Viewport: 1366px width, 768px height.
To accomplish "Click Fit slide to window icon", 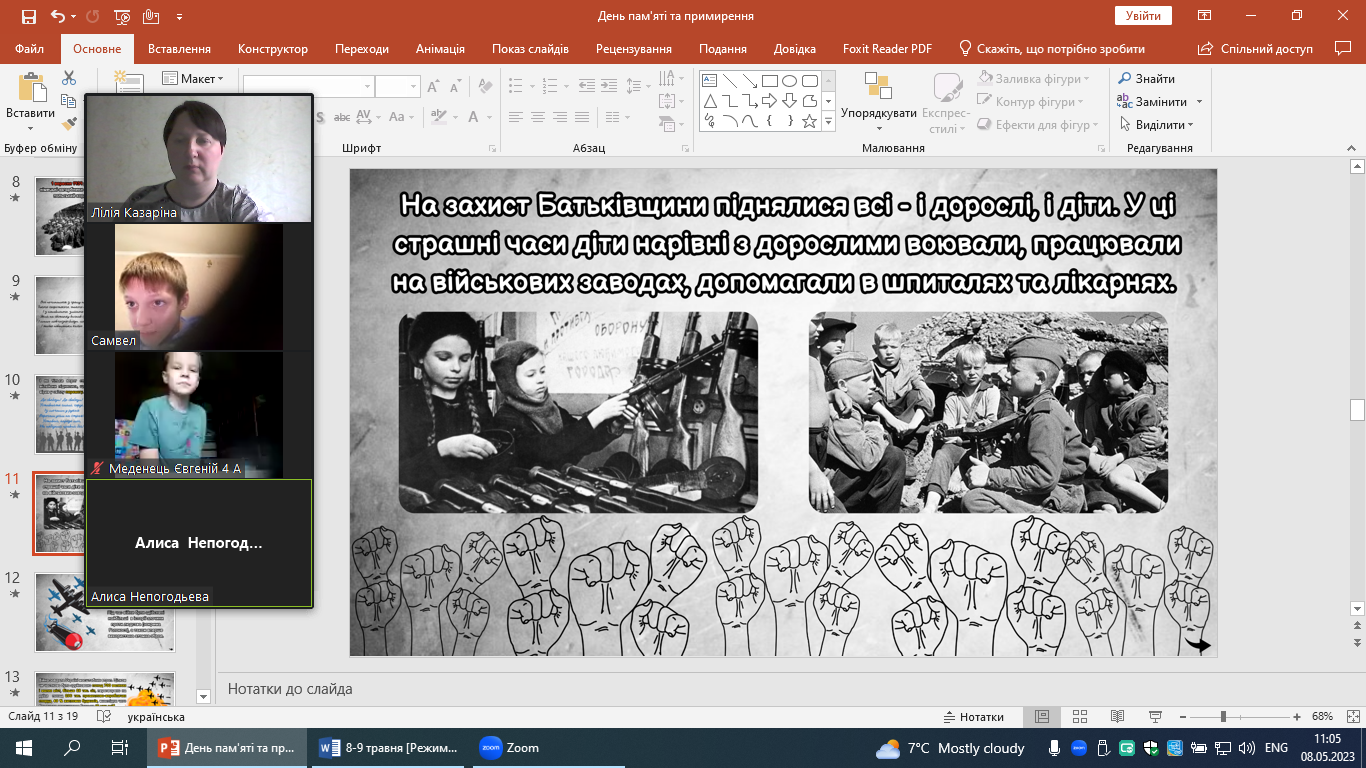I will (x=1352, y=717).
